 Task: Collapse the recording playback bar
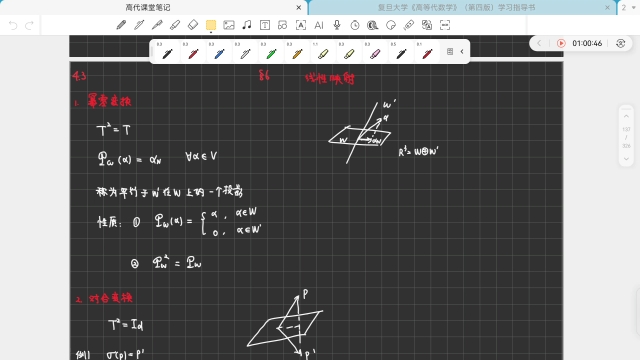(539, 43)
